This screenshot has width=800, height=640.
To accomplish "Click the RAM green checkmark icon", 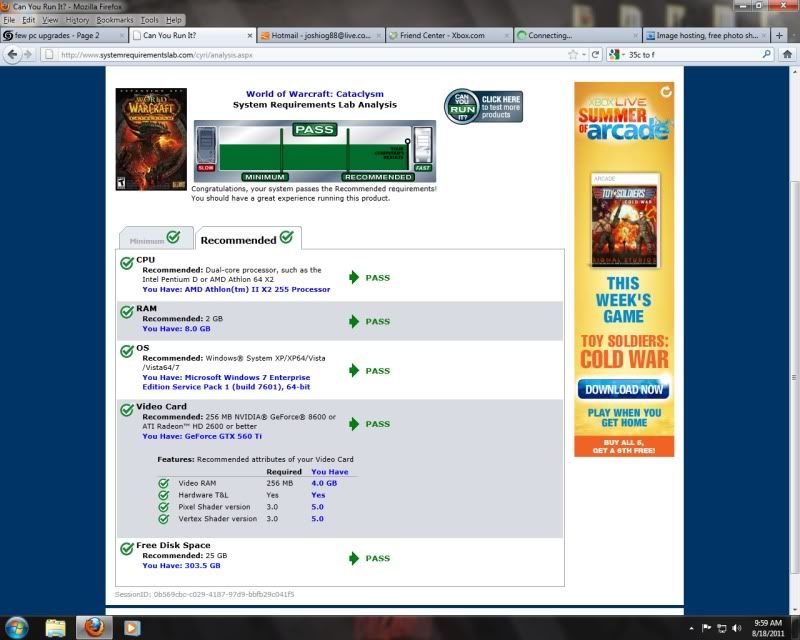I will click(x=127, y=311).
